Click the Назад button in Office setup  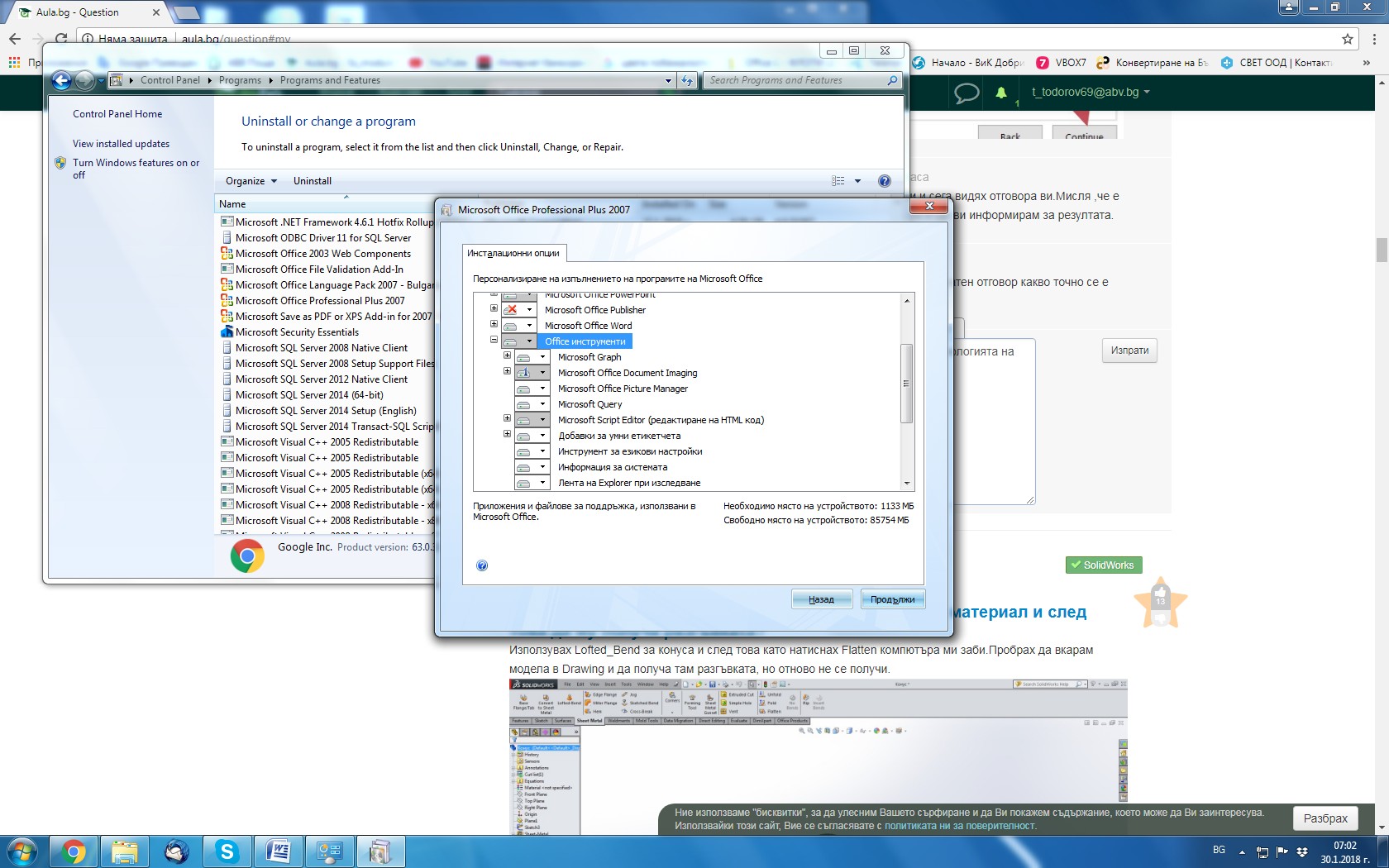(821, 599)
